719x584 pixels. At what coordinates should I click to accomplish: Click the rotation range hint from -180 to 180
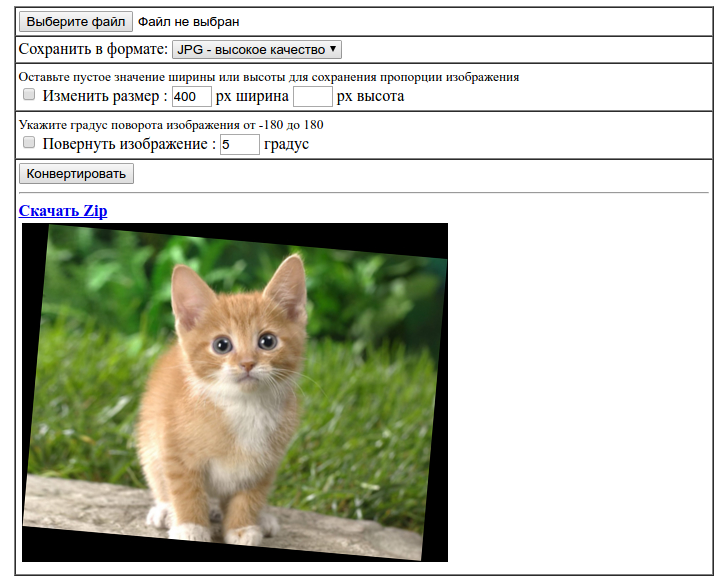click(x=170, y=125)
